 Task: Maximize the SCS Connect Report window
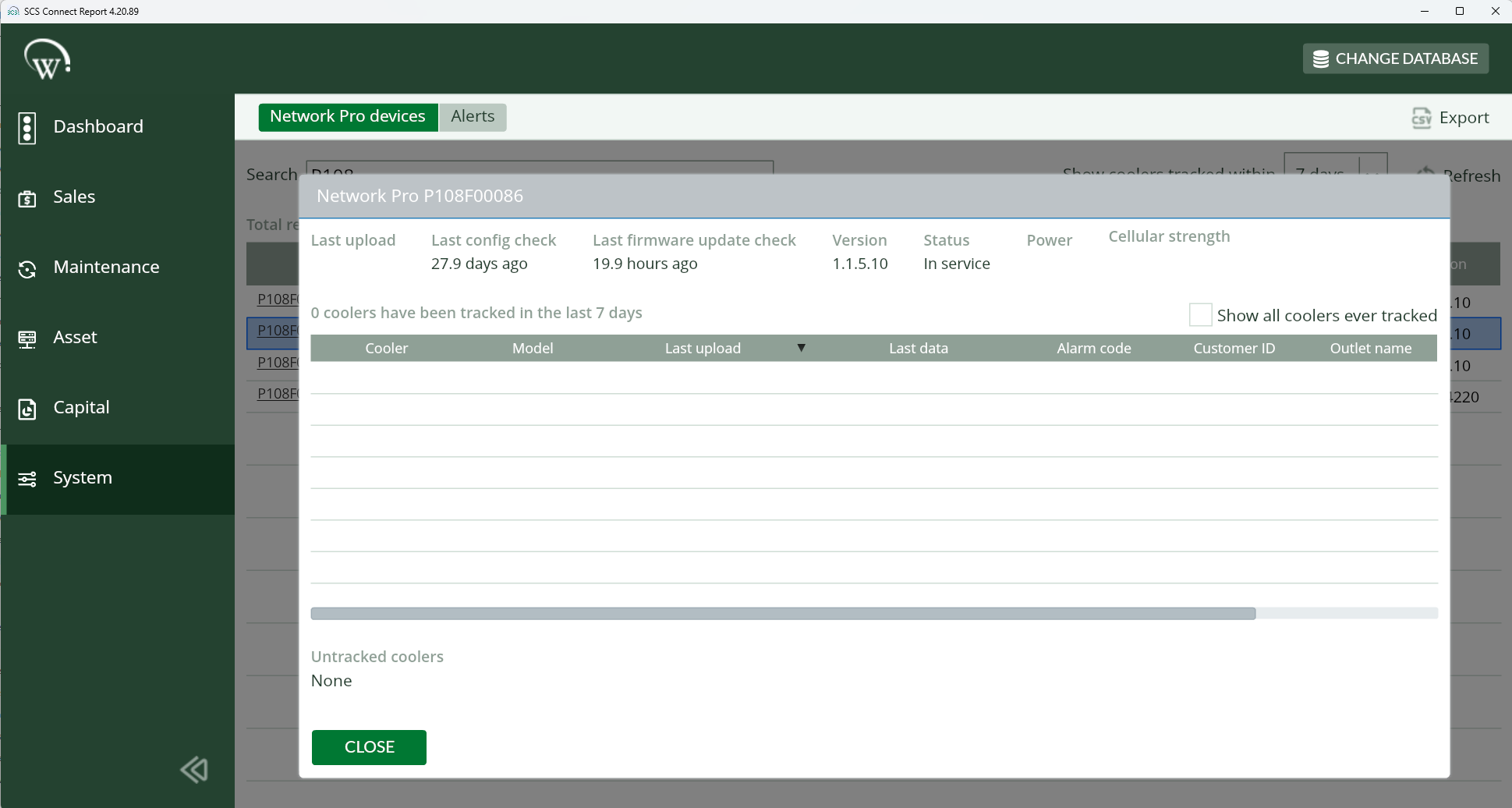1460,11
